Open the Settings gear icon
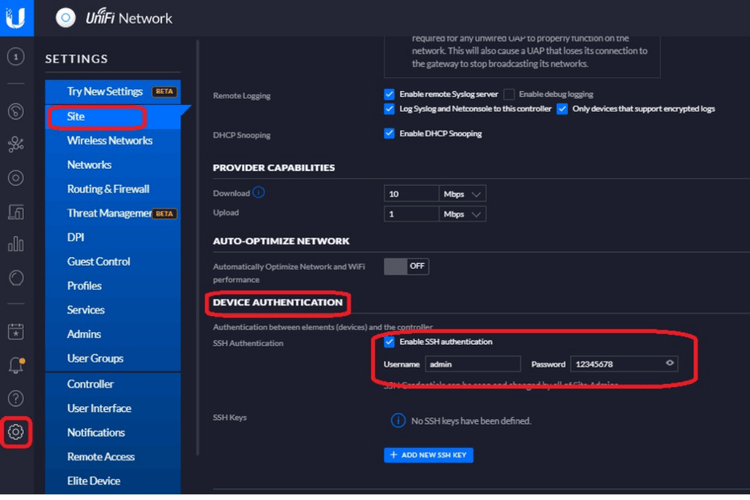Image resolution: width=750 pixels, height=500 pixels. click(x=16, y=432)
